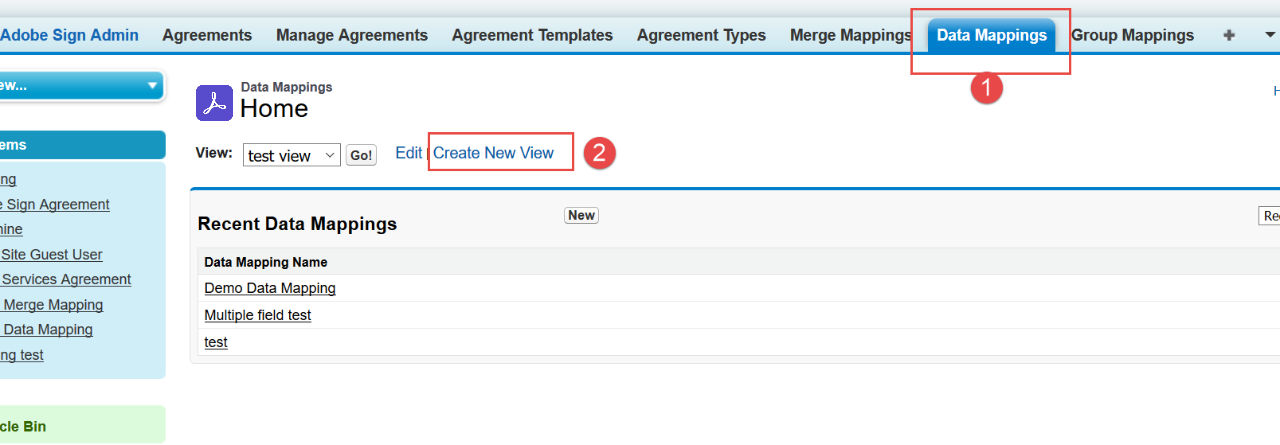Open the Multiple field test record
This screenshot has width=1280, height=445.
[x=258, y=315]
